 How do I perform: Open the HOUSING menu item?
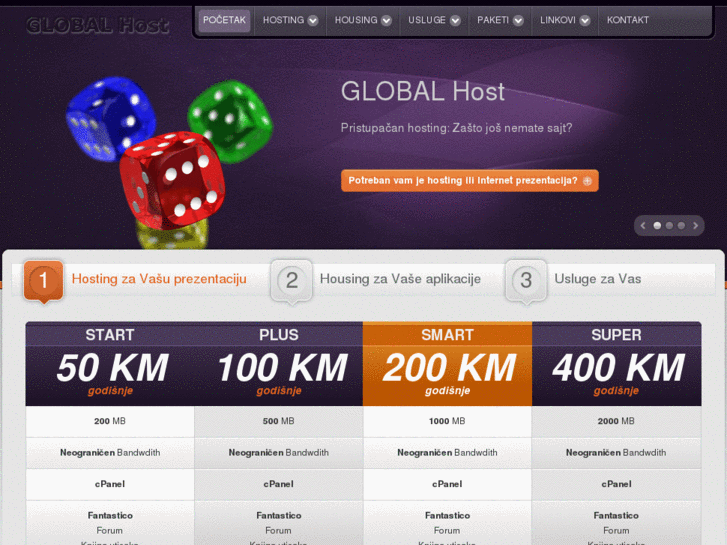(x=356, y=20)
